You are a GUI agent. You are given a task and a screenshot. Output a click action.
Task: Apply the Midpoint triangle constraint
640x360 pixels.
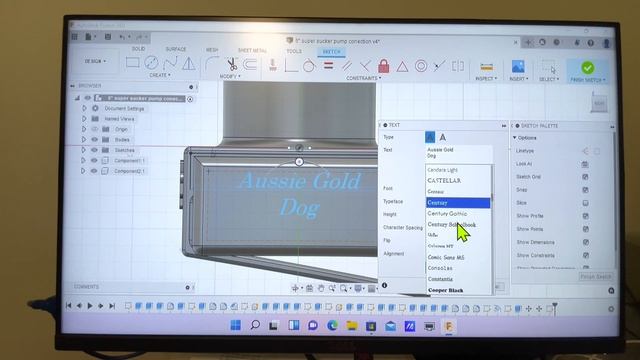tap(402, 66)
